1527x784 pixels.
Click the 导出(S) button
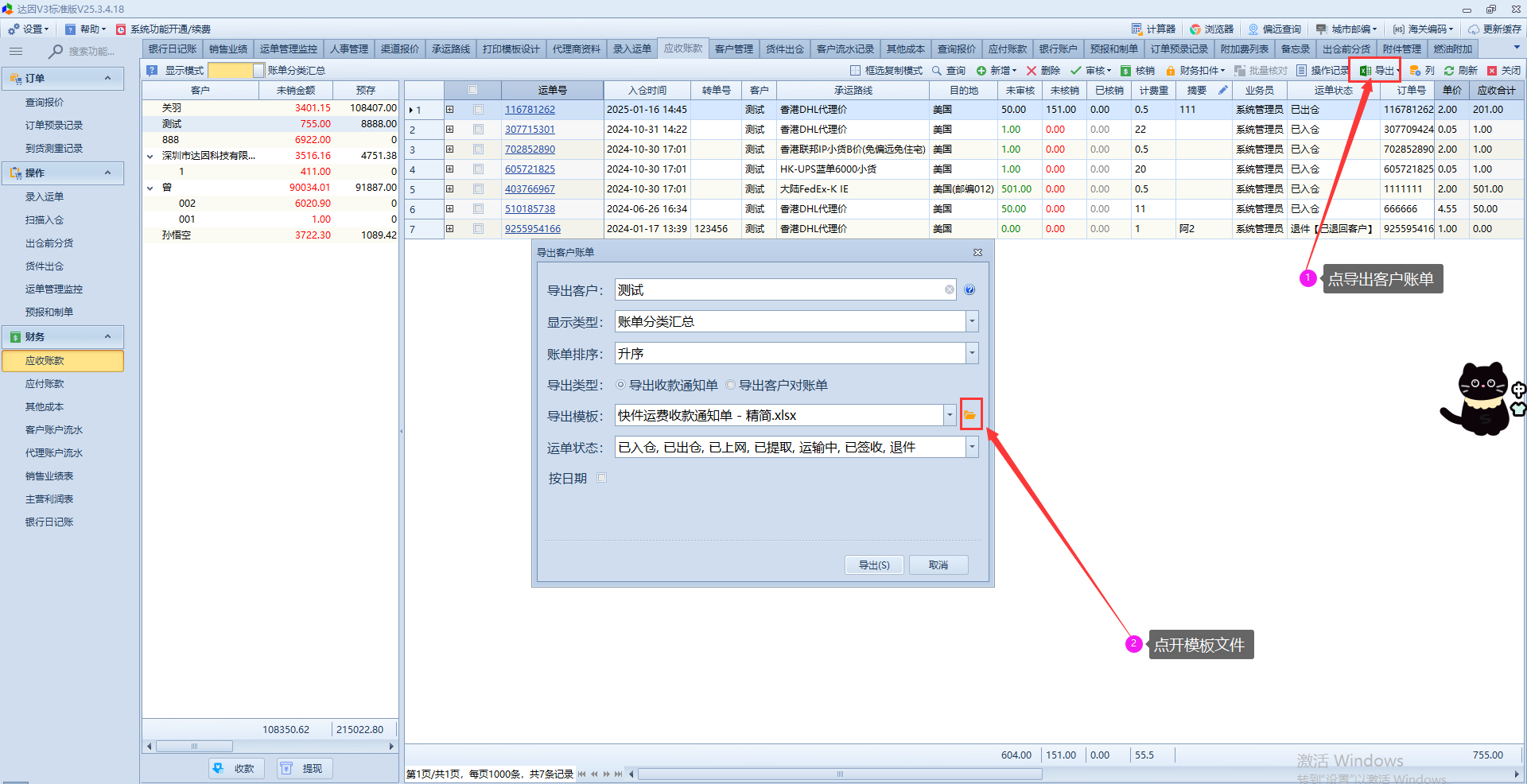coord(874,565)
